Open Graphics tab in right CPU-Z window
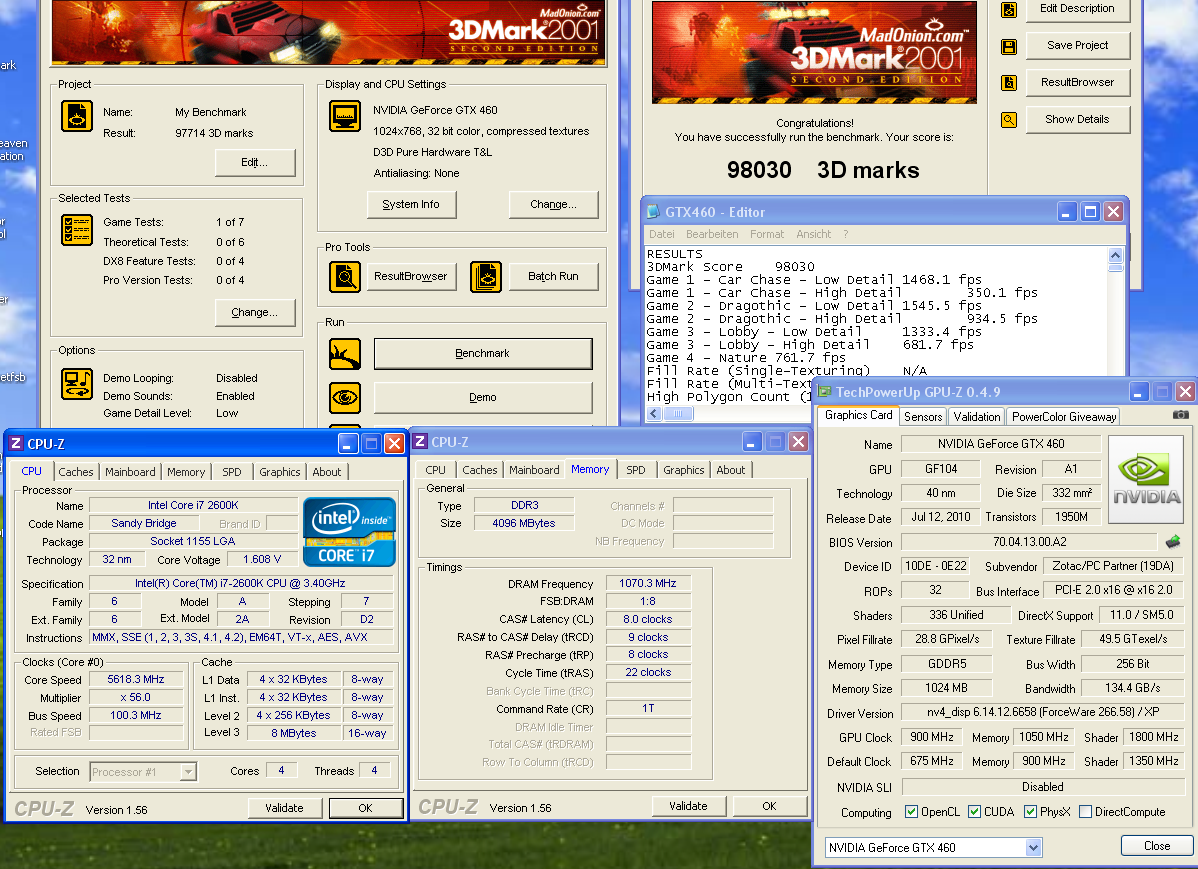 [684, 470]
